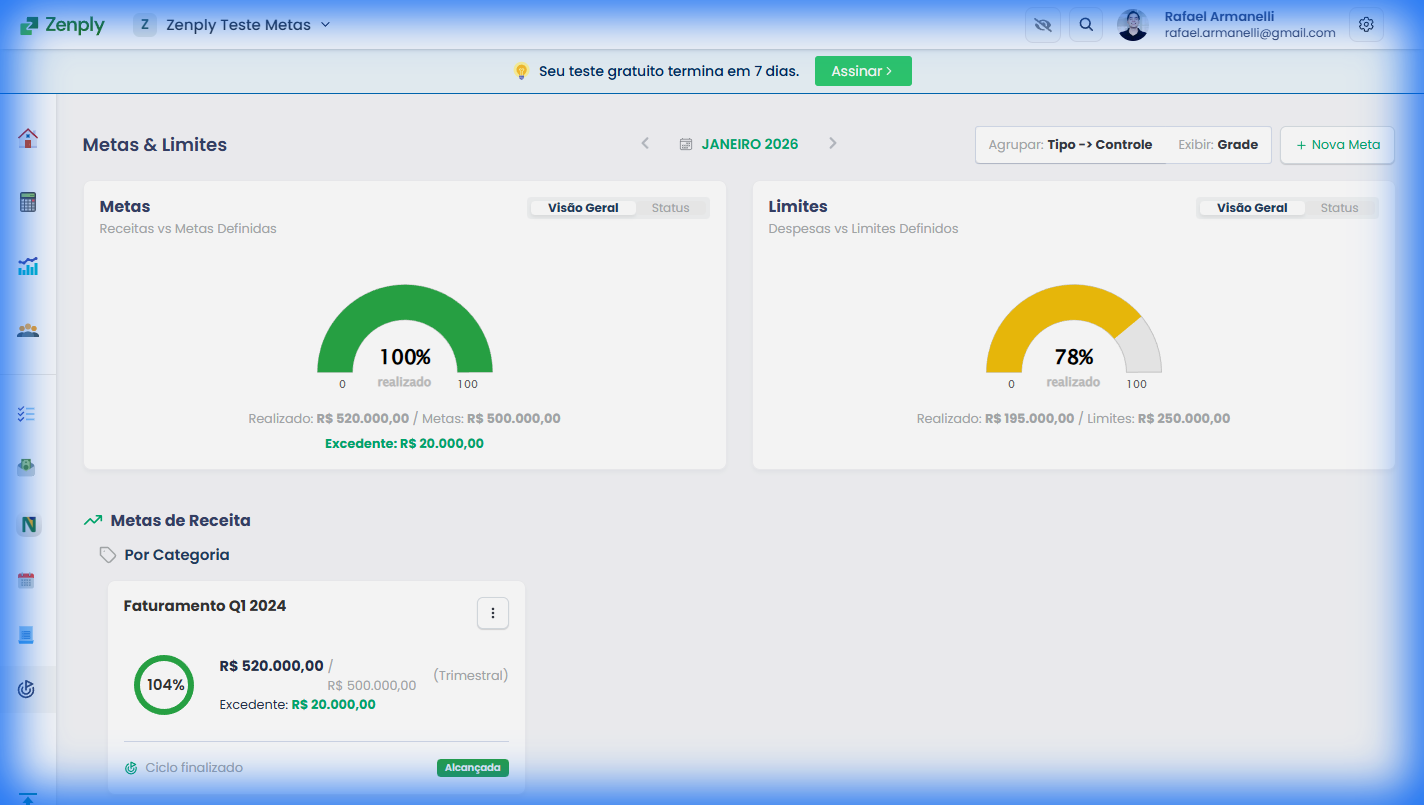Image resolution: width=1424 pixels, height=805 pixels.
Task: Switch Limites card to Status view
Action: coord(1339,208)
